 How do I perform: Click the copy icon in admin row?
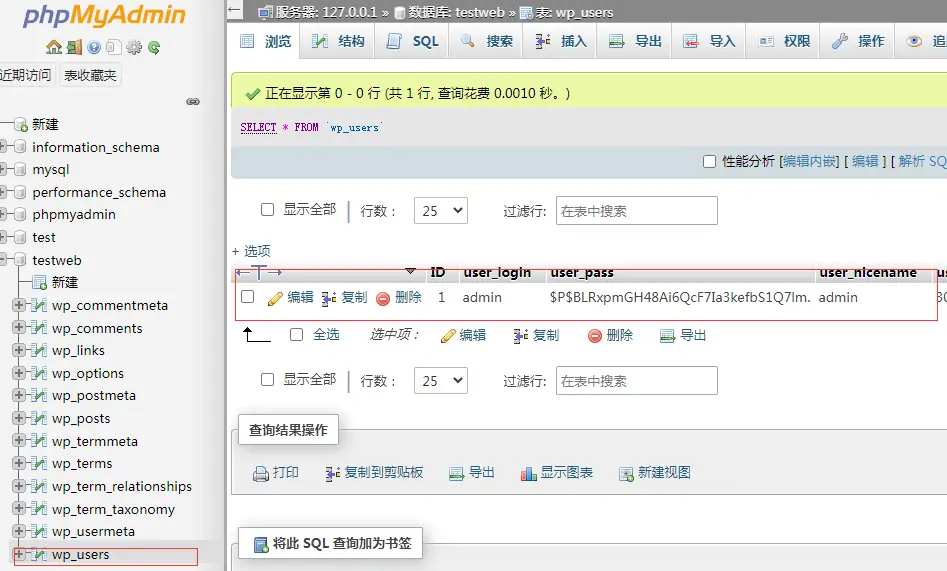[329, 298]
